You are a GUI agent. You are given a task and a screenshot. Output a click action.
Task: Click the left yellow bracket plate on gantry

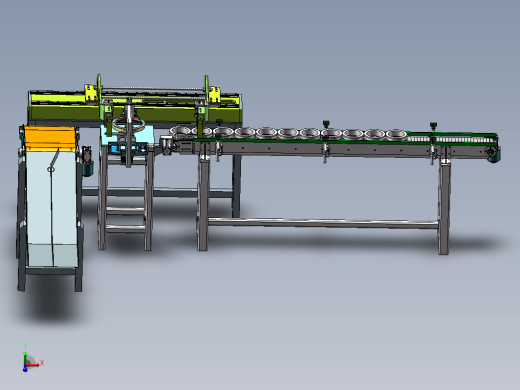pos(90,92)
